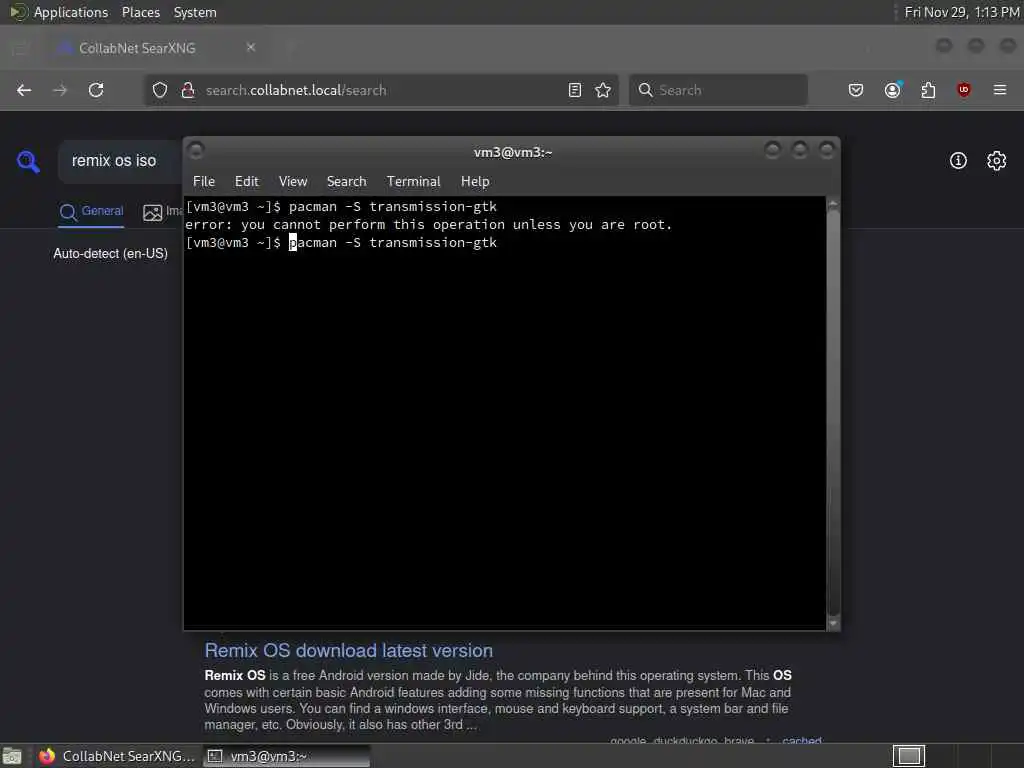The height and width of the screenshot is (768, 1024).
Task: Open the Places menu
Action: pos(140,12)
